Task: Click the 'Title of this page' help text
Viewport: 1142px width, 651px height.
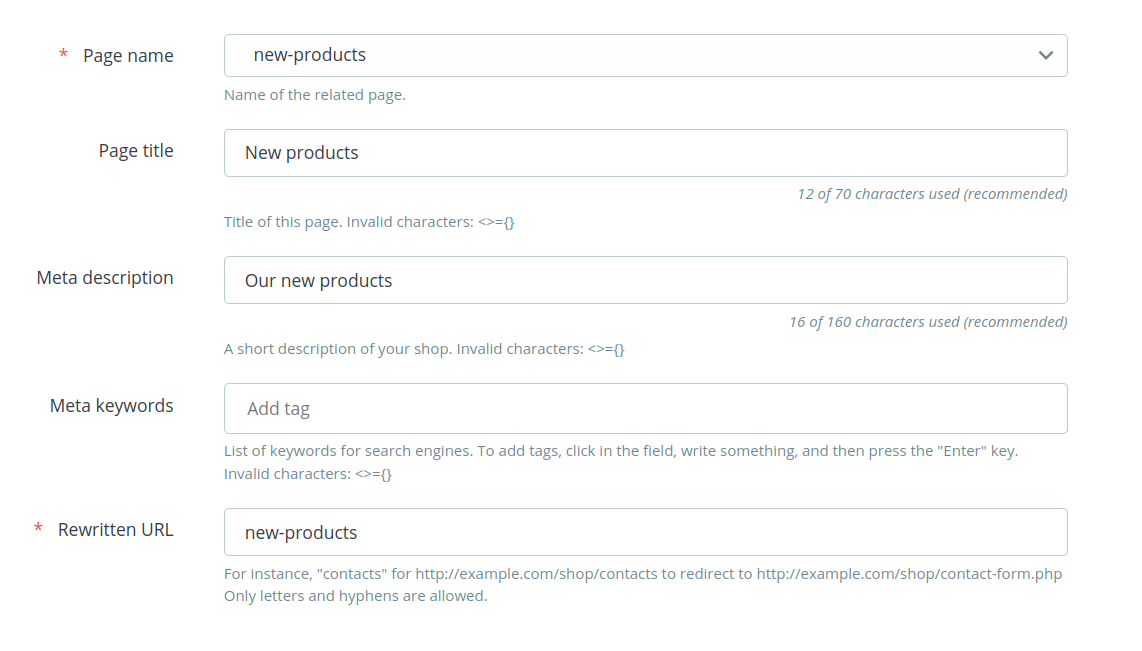Action: (369, 222)
